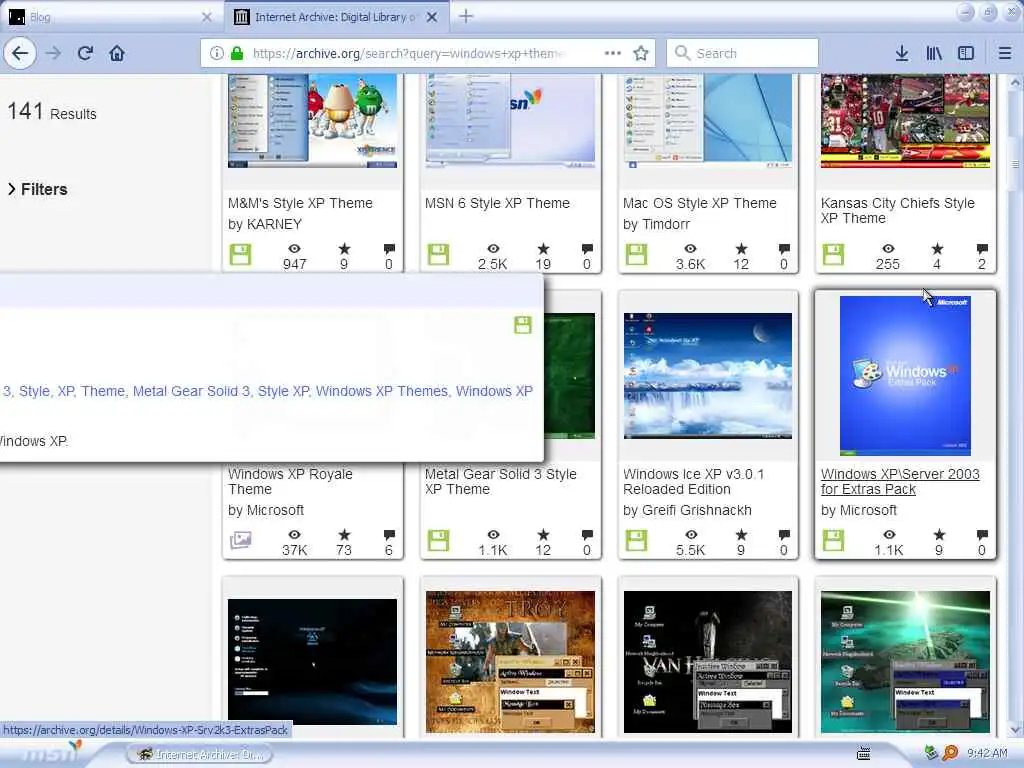Screen dimensions: 1024x768
Task: Open the browser home page
Action: click(x=117, y=53)
